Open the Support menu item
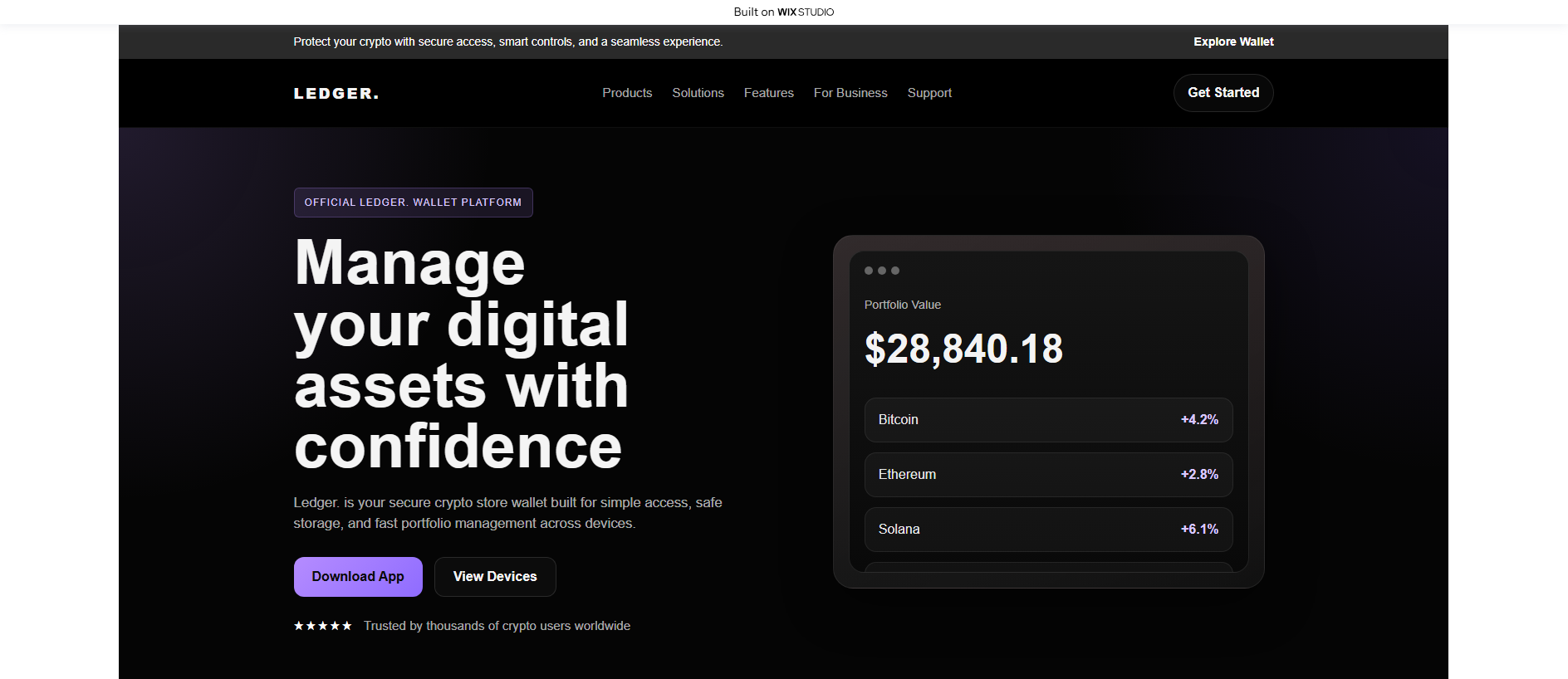The image size is (1568, 679). point(929,93)
